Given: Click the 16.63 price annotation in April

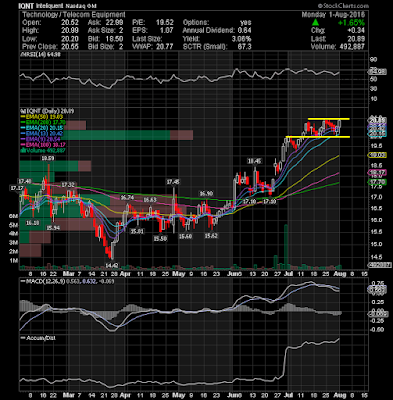Looking at the screenshot, I should [150, 200].
